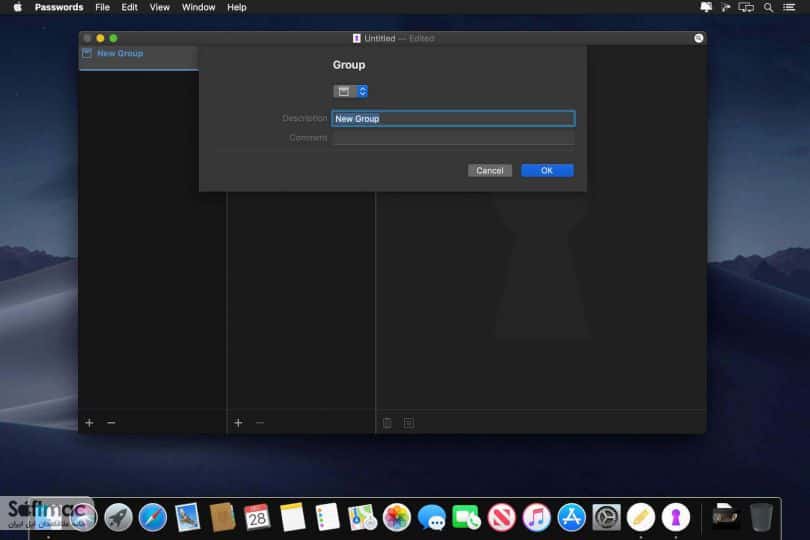Viewport: 810px width, 540px height.
Task: Open Contacts book in the Dock
Action: click(223, 517)
